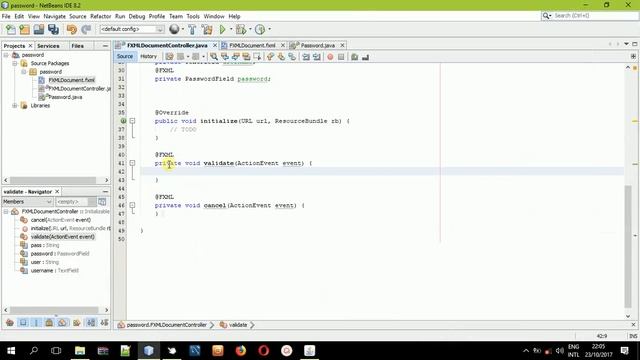Toggle Sort by Name in Navigator
The height and width of the screenshot is (360, 640).
tap(91, 322)
